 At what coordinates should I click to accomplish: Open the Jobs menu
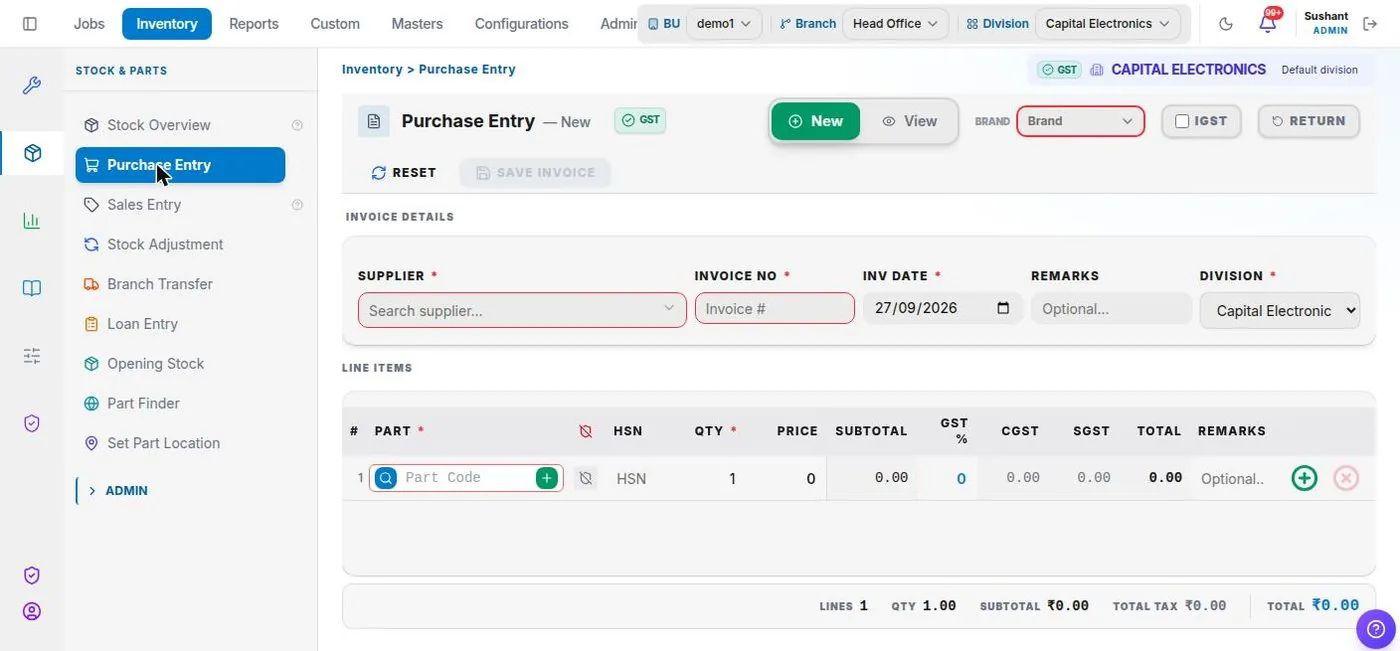click(x=89, y=24)
